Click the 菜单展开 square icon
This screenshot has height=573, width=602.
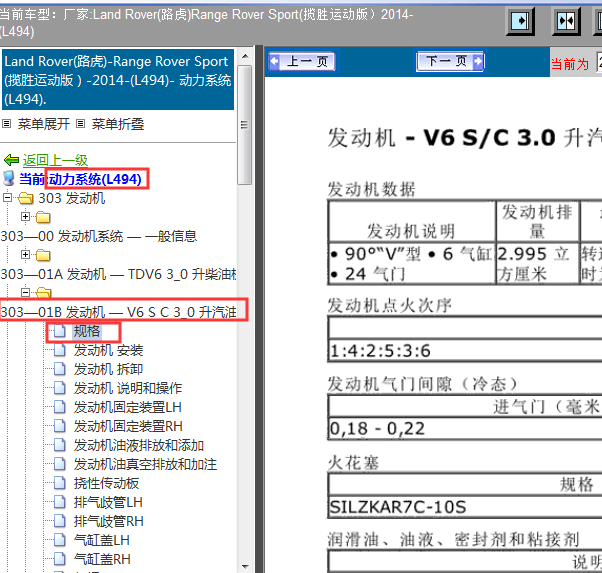(7, 124)
